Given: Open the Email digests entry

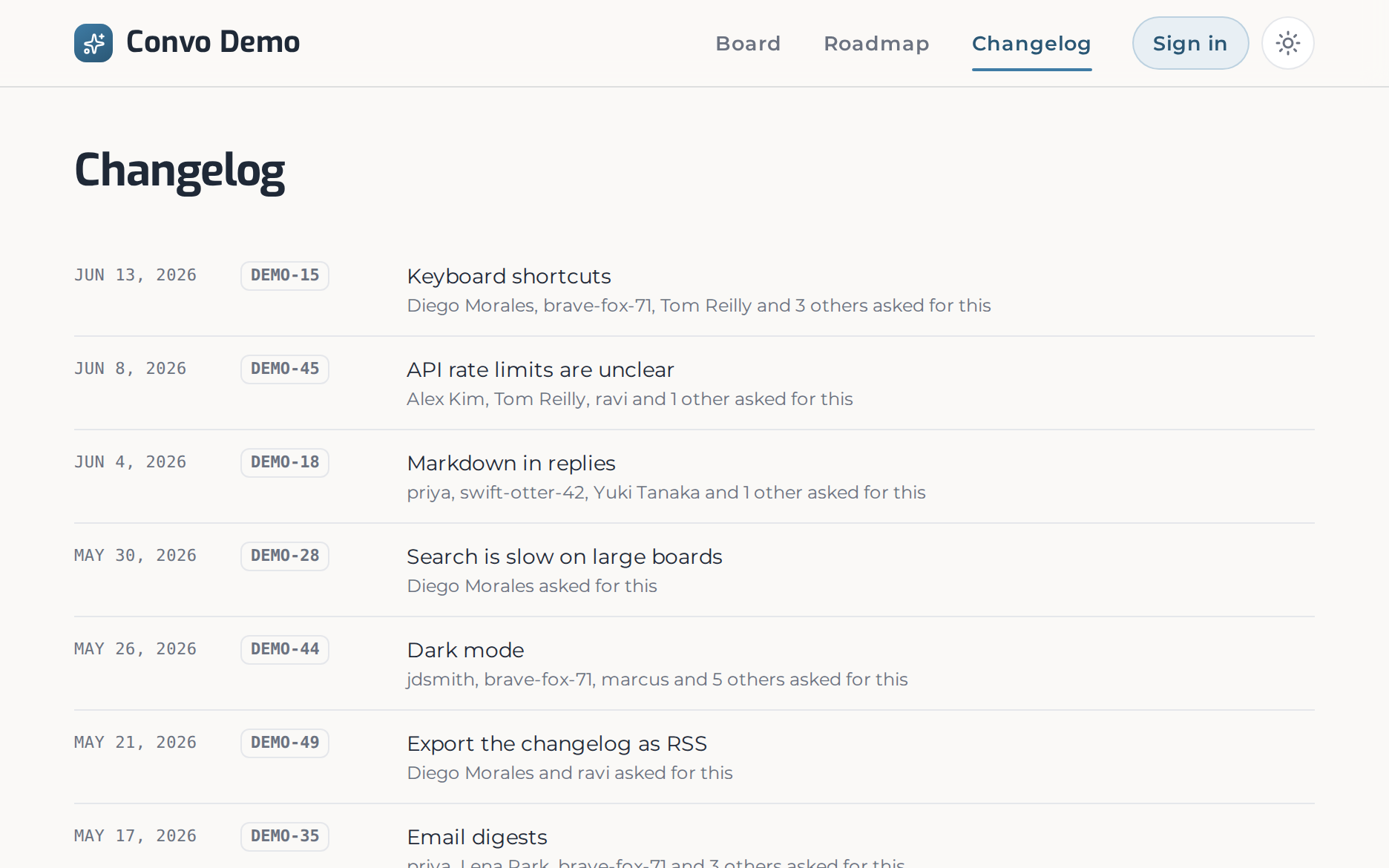Looking at the screenshot, I should [x=477, y=837].
